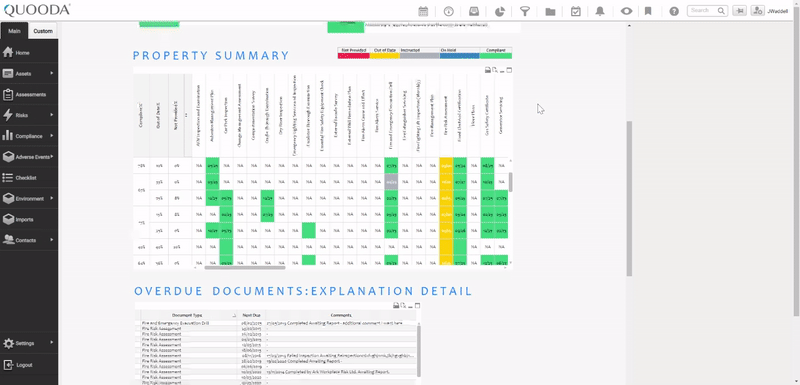Click the JWaddell username
Screen dimensions: 800x385
click(x=778, y=11)
